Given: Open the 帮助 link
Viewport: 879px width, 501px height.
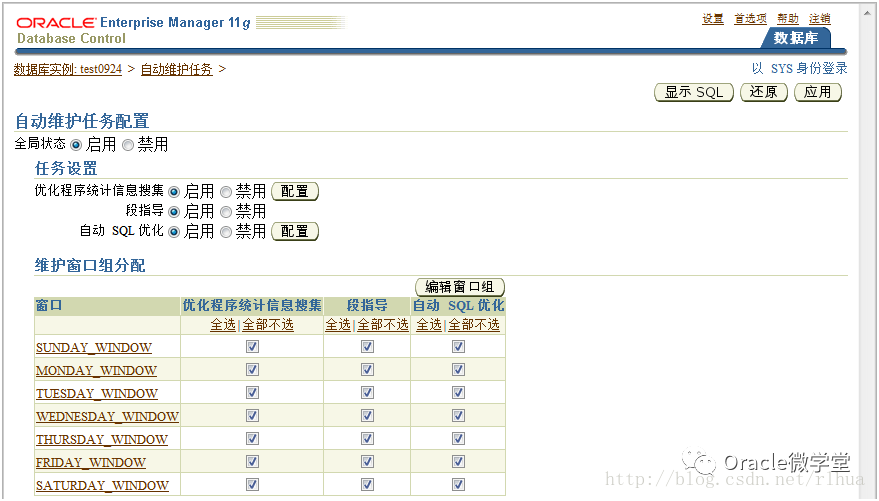Looking at the screenshot, I should [788, 18].
